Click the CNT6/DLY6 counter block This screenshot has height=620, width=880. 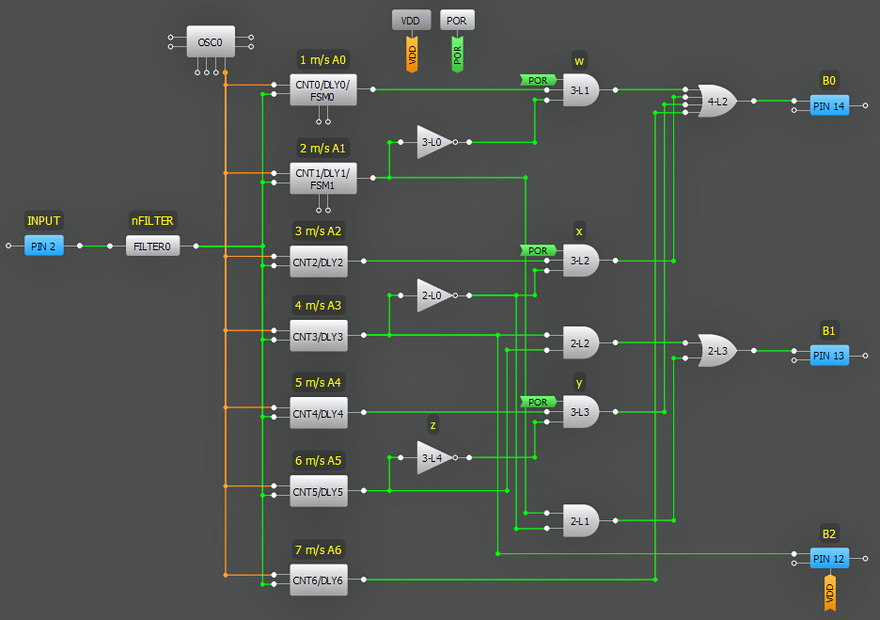click(318, 580)
